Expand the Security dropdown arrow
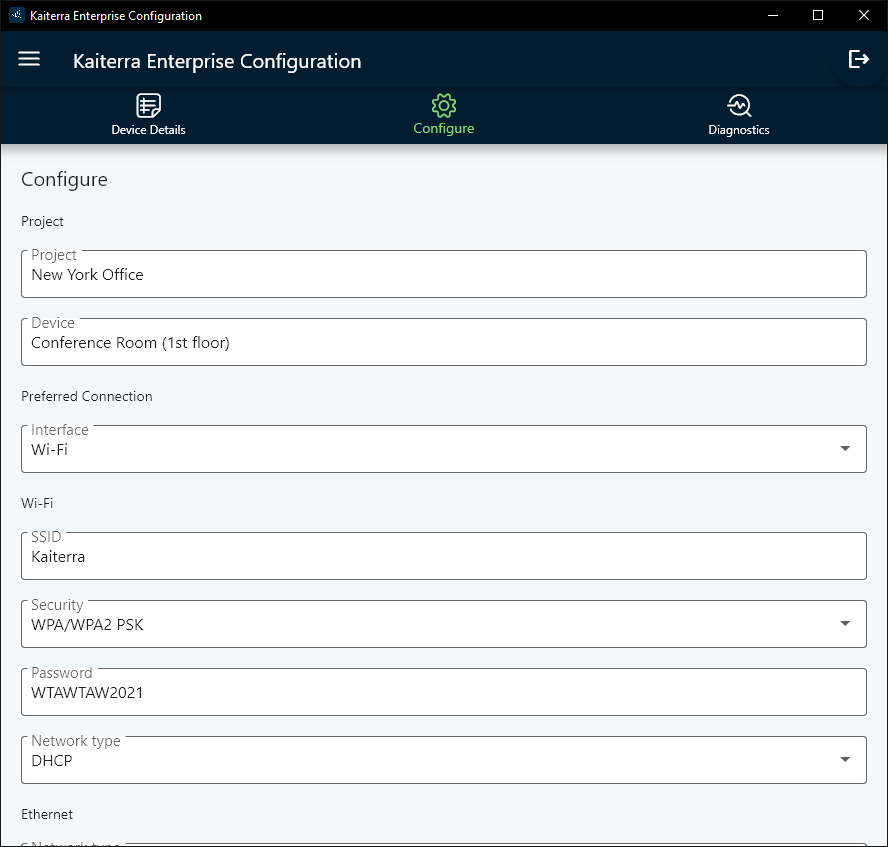The image size is (888, 847). tap(845, 623)
